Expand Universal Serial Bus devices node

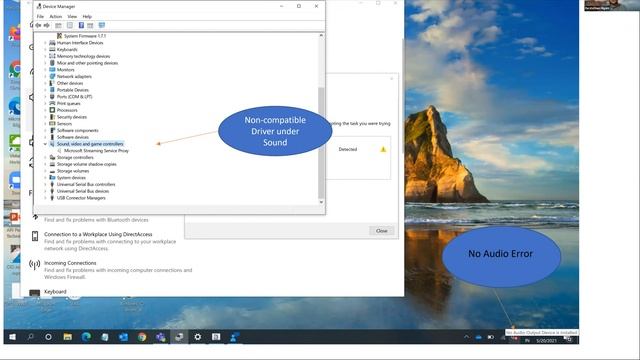(x=45, y=191)
